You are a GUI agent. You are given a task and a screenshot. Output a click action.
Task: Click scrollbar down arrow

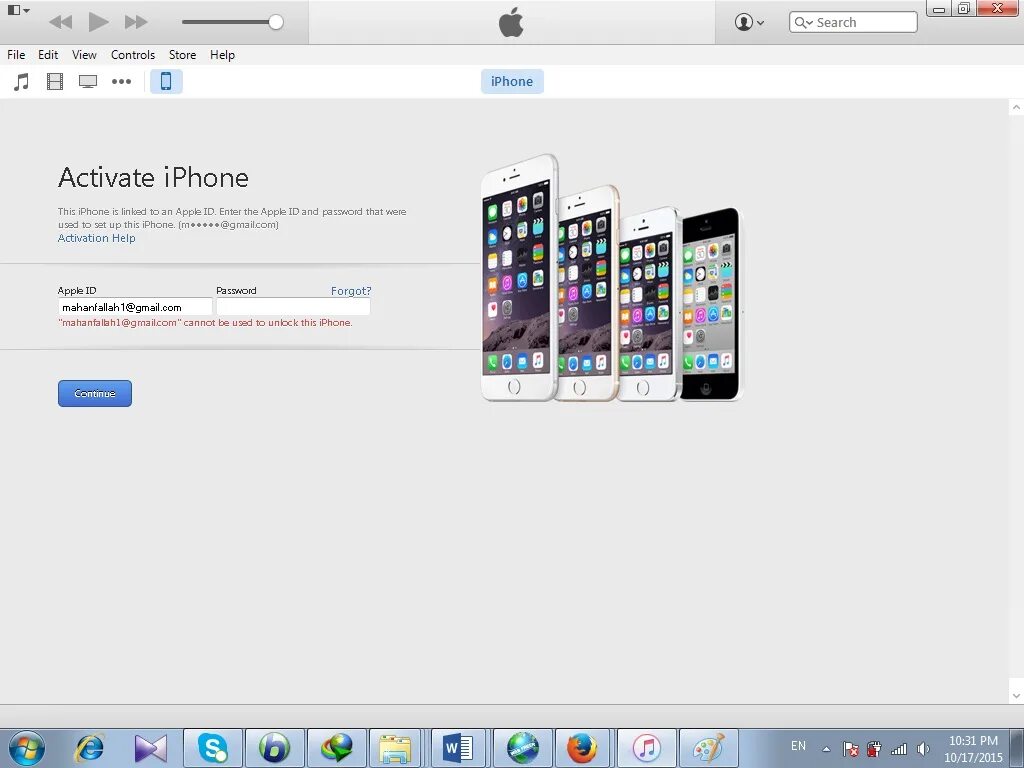[1016, 696]
